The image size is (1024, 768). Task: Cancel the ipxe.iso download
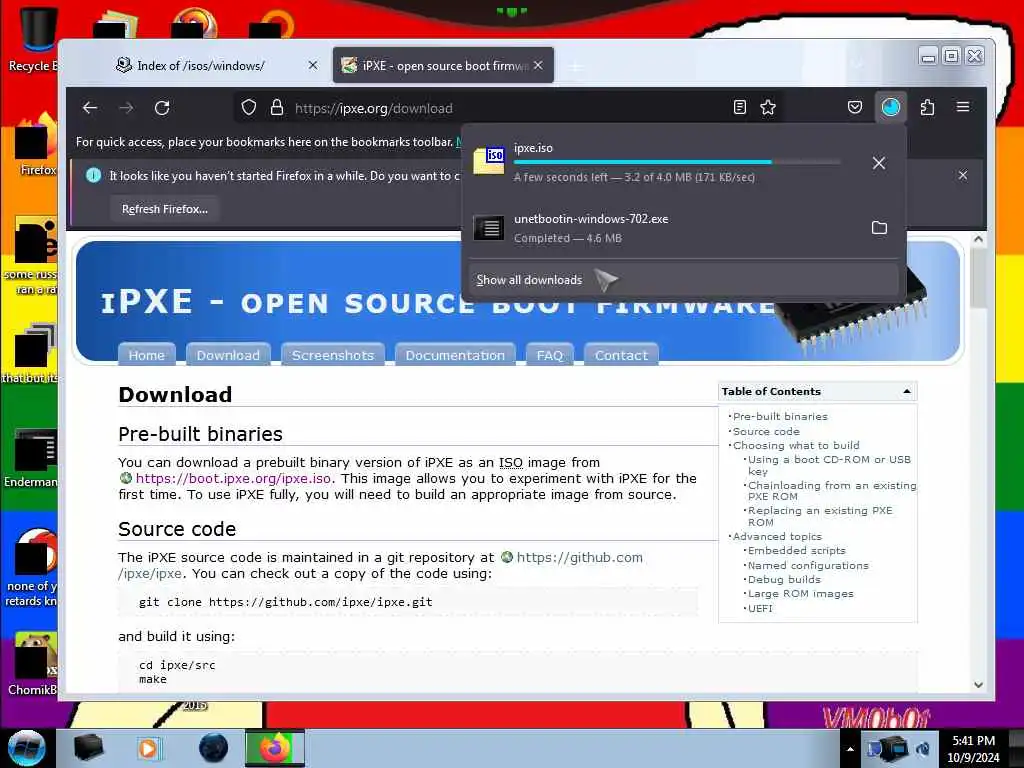coord(879,163)
